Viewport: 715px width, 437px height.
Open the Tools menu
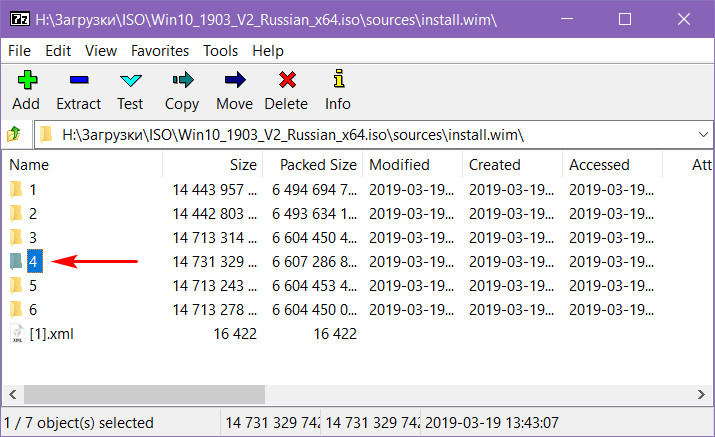point(220,51)
